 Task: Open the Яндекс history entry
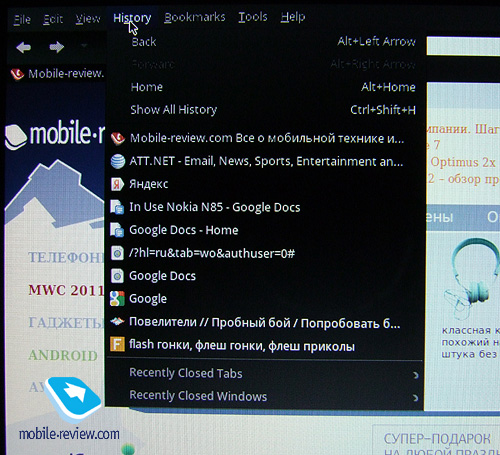267,184
